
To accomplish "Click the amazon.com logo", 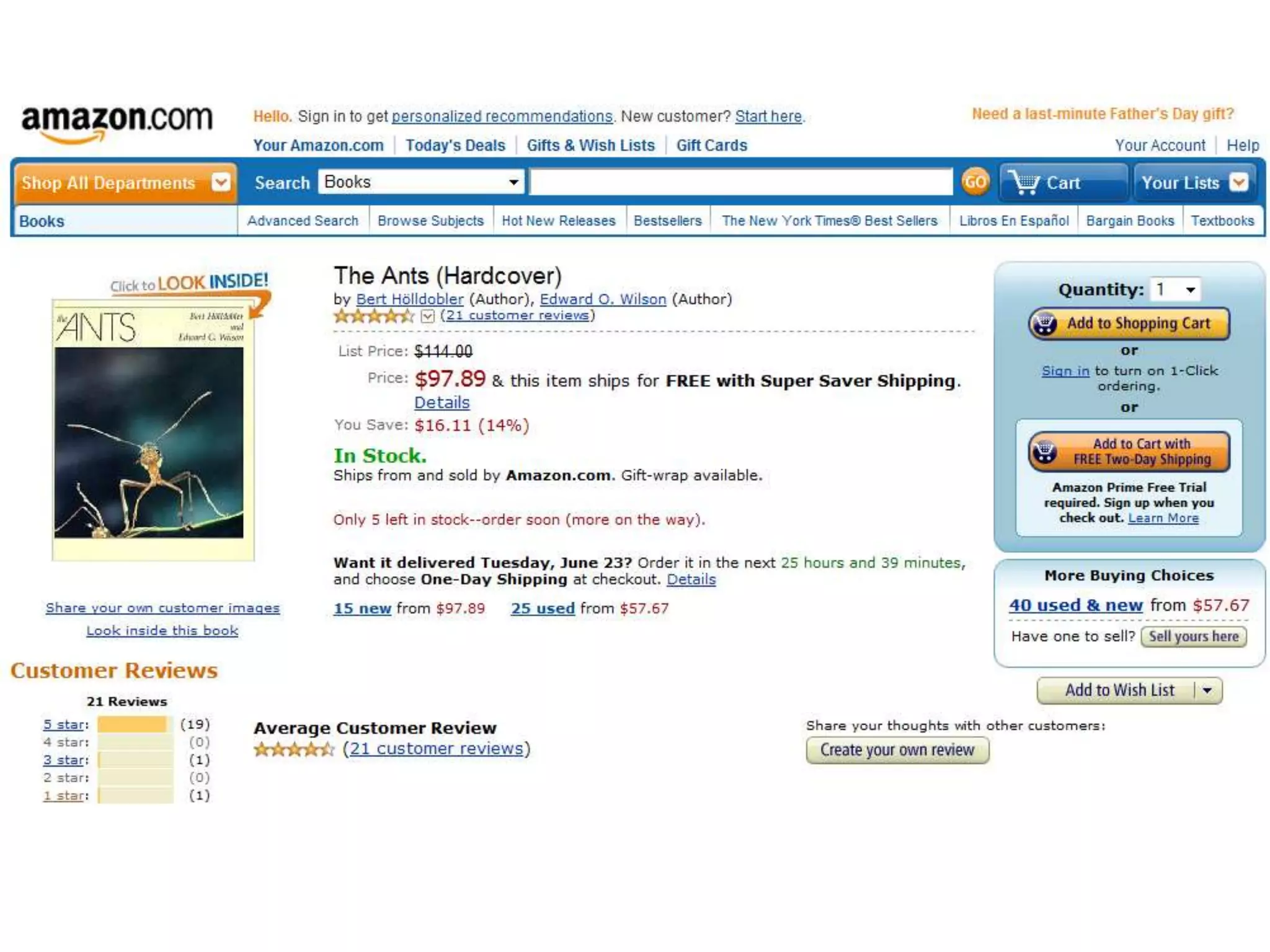I will click(x=117, y=123).
